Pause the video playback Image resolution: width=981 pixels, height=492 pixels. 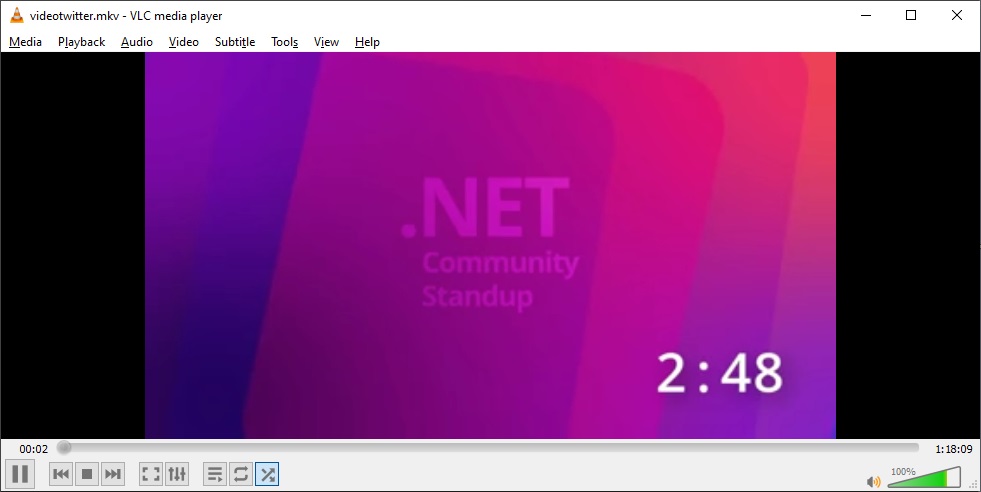19,474
